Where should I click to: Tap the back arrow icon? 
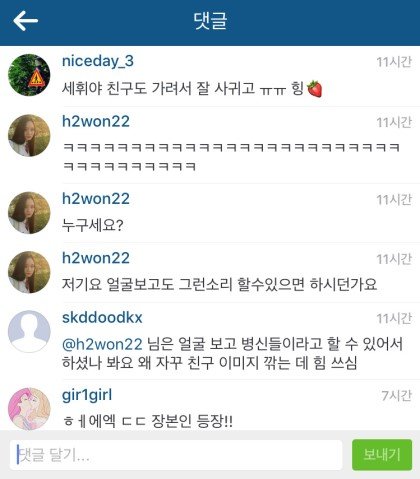pyautogui.click(x=25, y=21)
